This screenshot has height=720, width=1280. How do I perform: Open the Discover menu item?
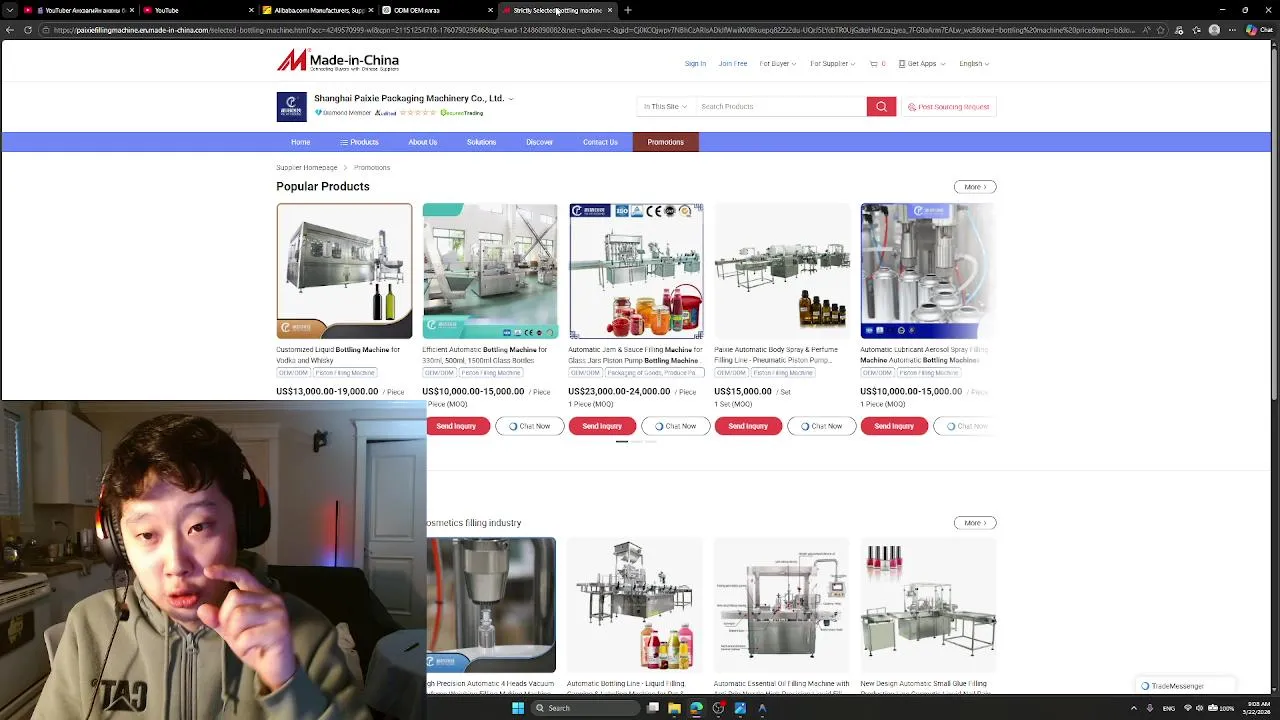539,142
